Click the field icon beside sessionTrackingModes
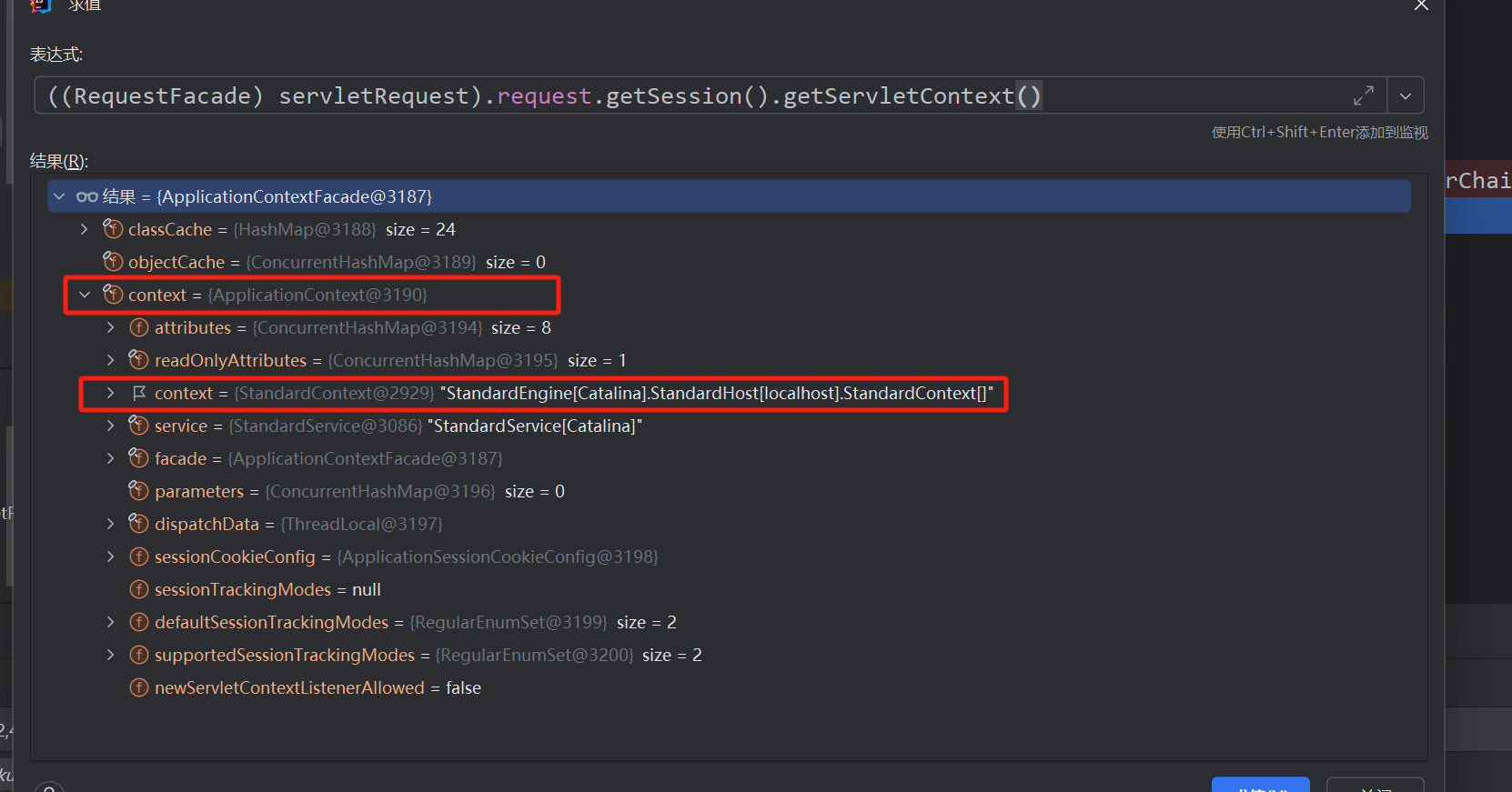The width and height of the screenshot is (1512, 792). (139, 589)
